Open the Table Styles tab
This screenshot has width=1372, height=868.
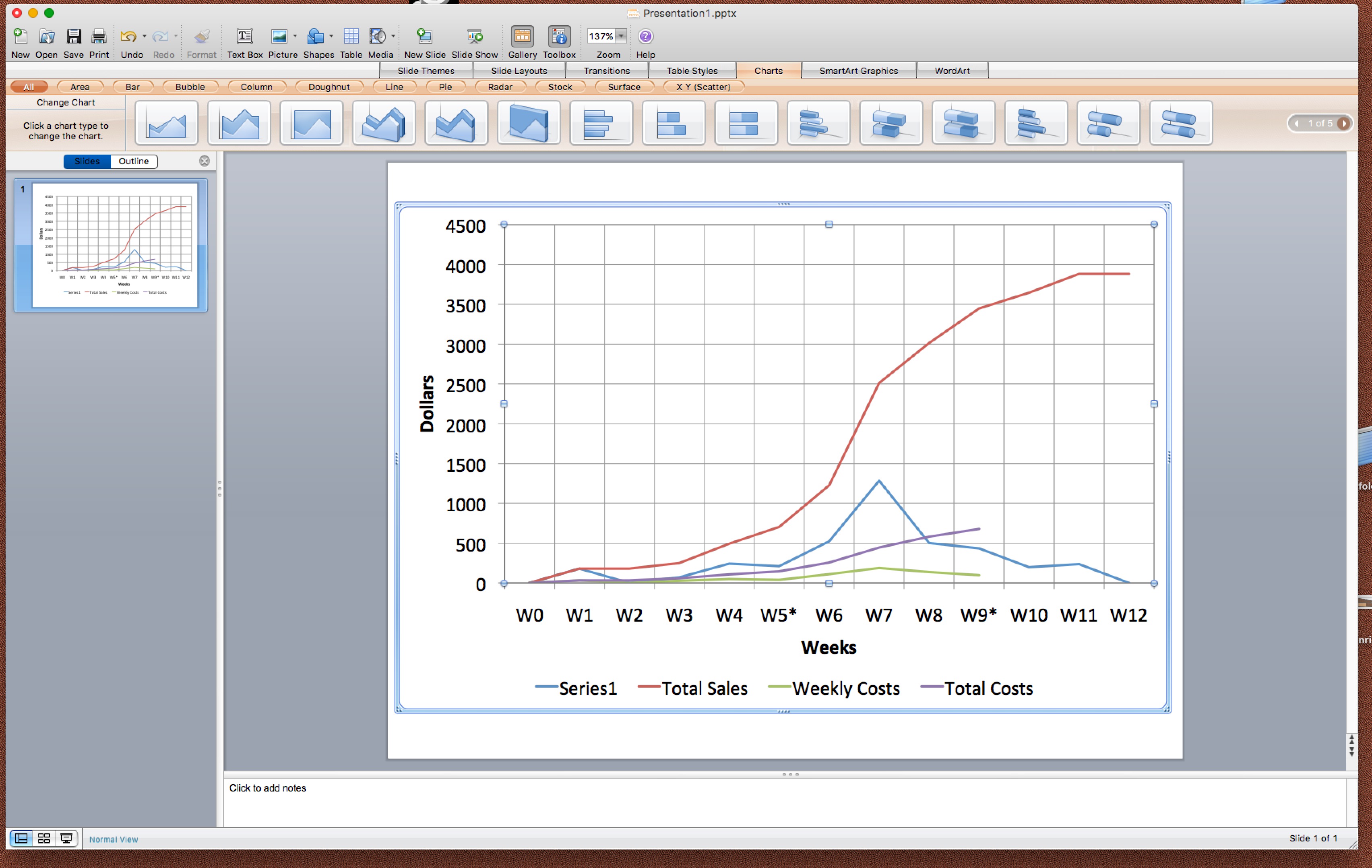[692, 71]
